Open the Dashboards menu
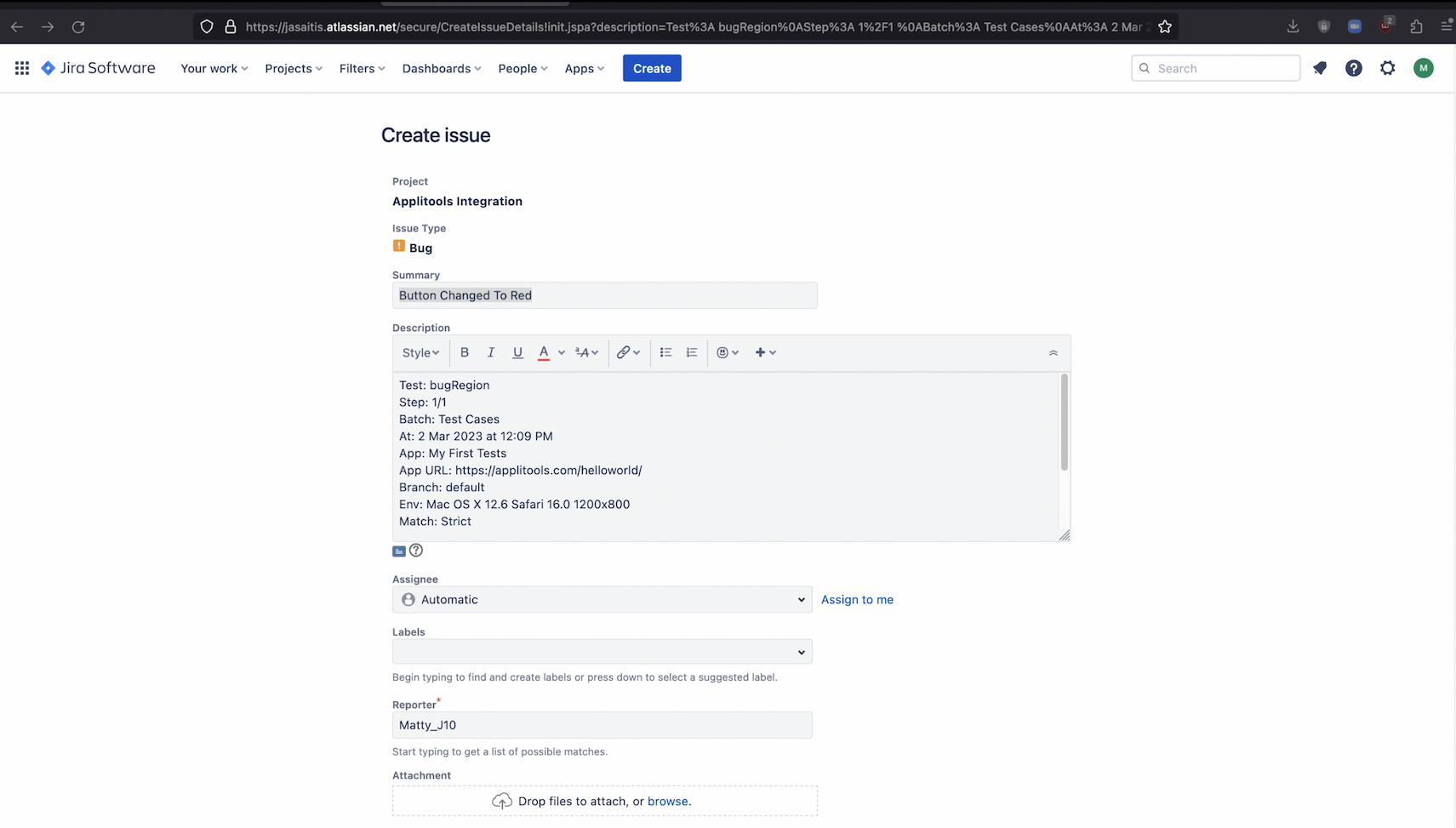 (x=442, y=68)
